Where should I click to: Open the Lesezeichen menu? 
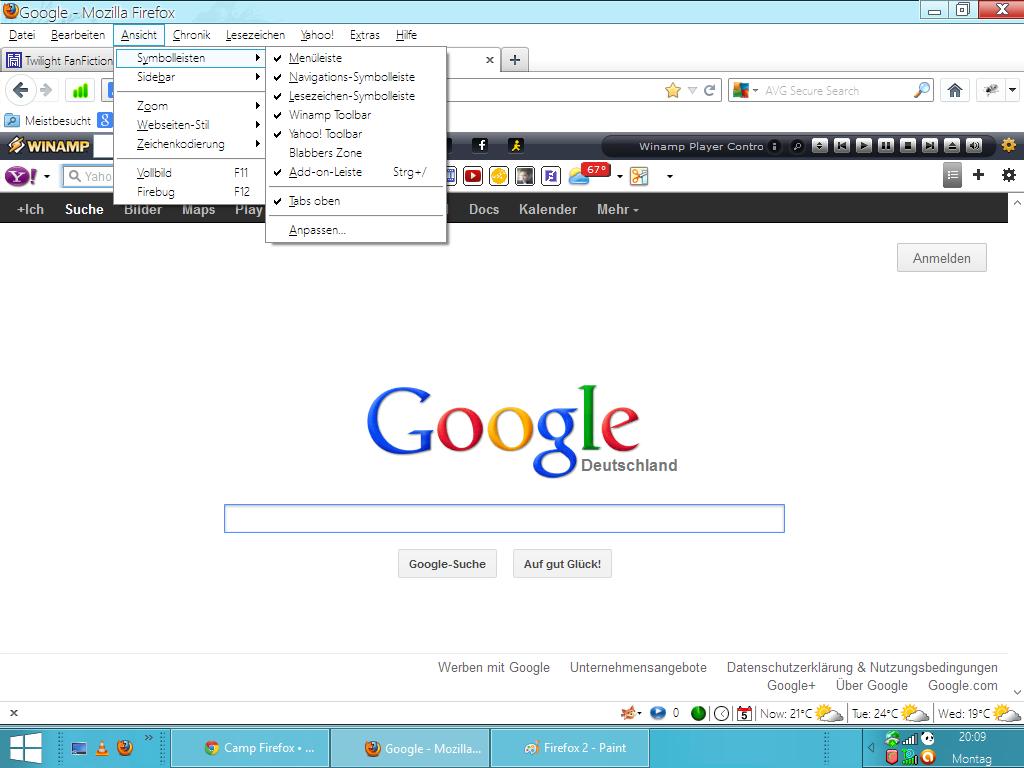pos(255,35)
